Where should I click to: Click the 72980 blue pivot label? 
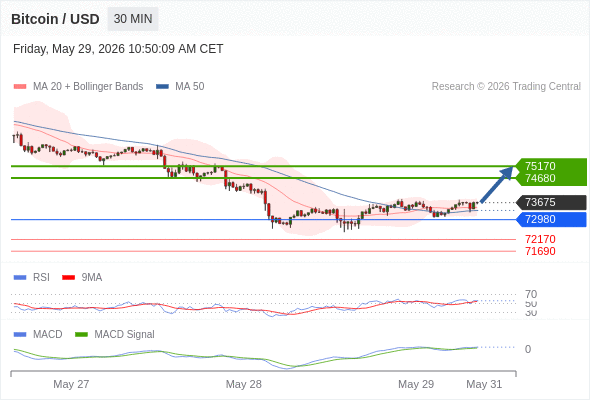552,219
